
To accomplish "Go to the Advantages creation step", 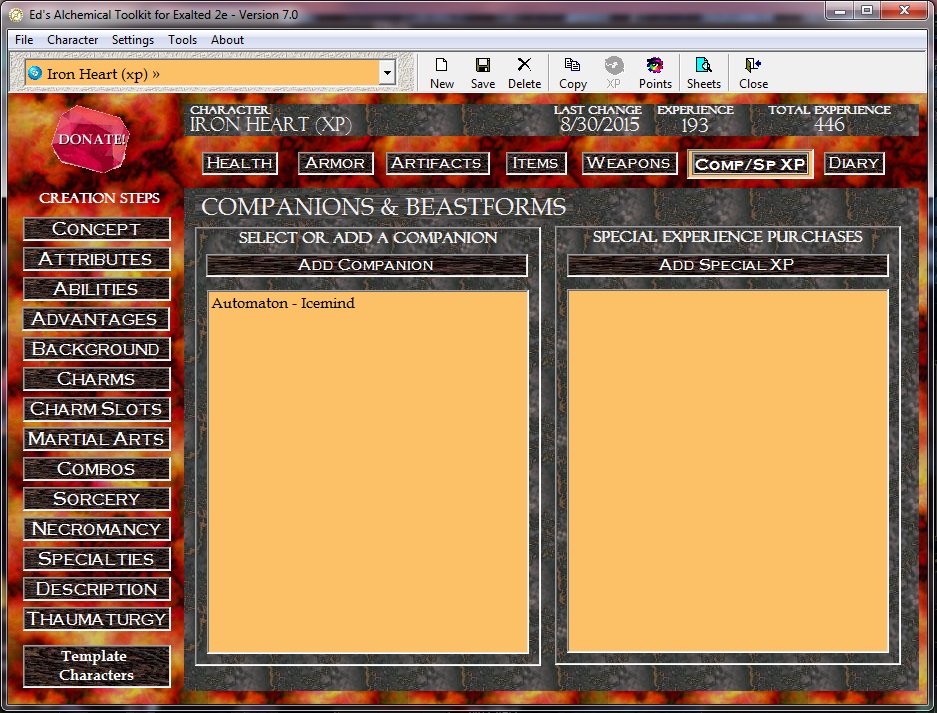I will tap(96, 319).
